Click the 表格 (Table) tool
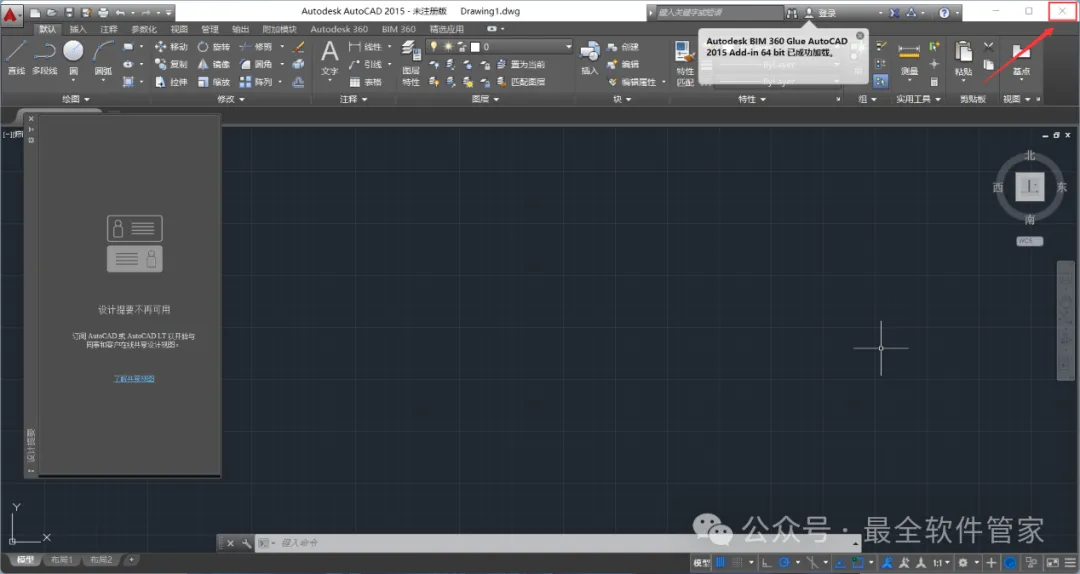Image resolution: width=1080 pixels, height=574 pixels. tap(365, 82)
